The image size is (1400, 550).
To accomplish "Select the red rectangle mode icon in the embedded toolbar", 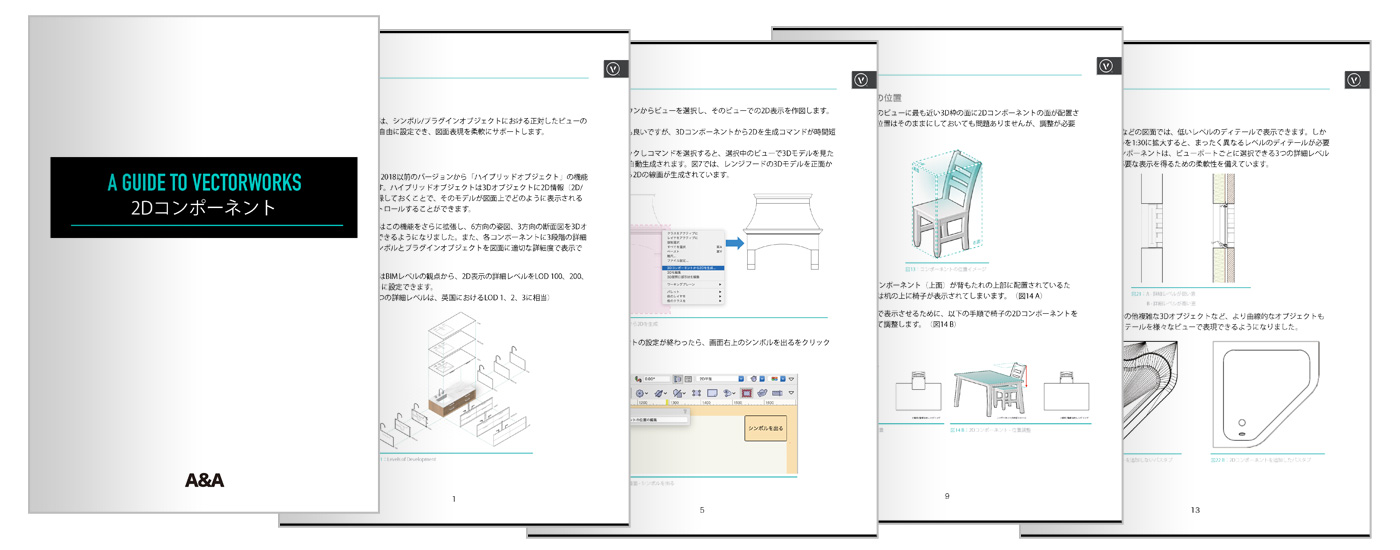I will point(746,394).
